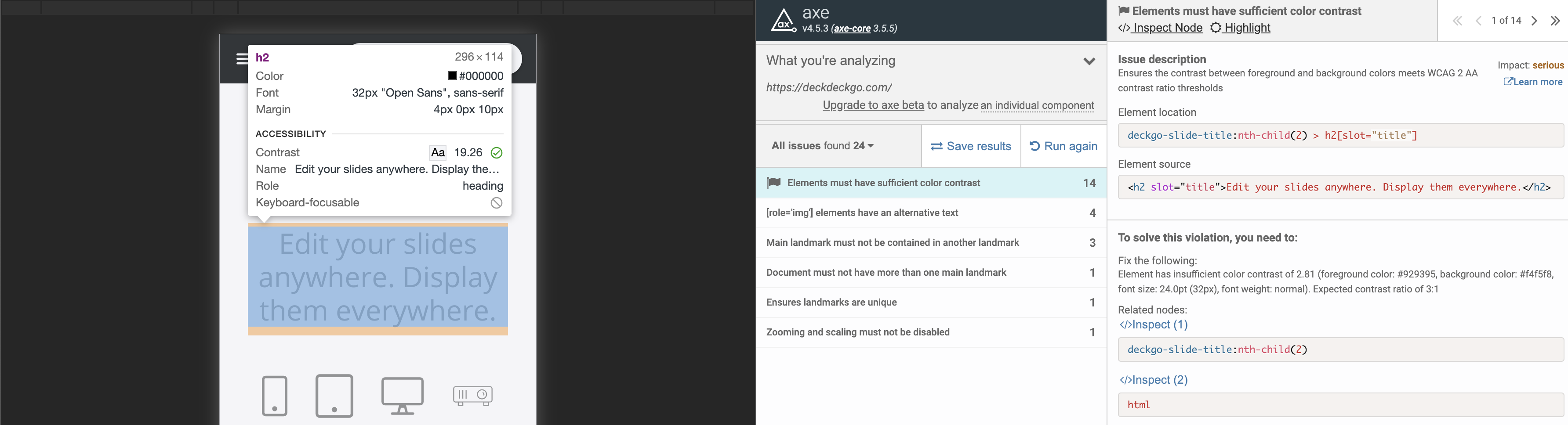Click the Highlight link

pos(1240,28)
